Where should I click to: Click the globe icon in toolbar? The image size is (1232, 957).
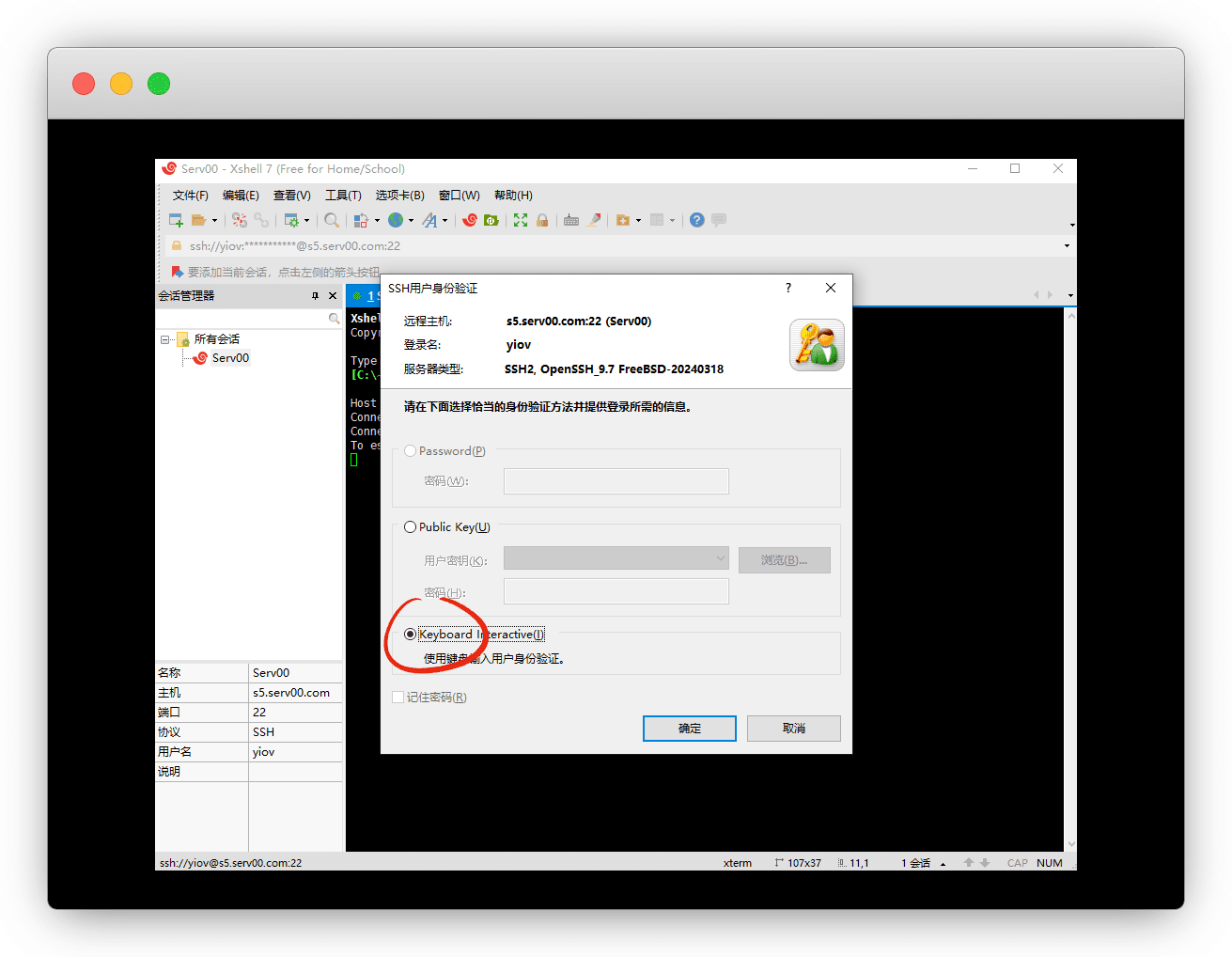(396, 220)
